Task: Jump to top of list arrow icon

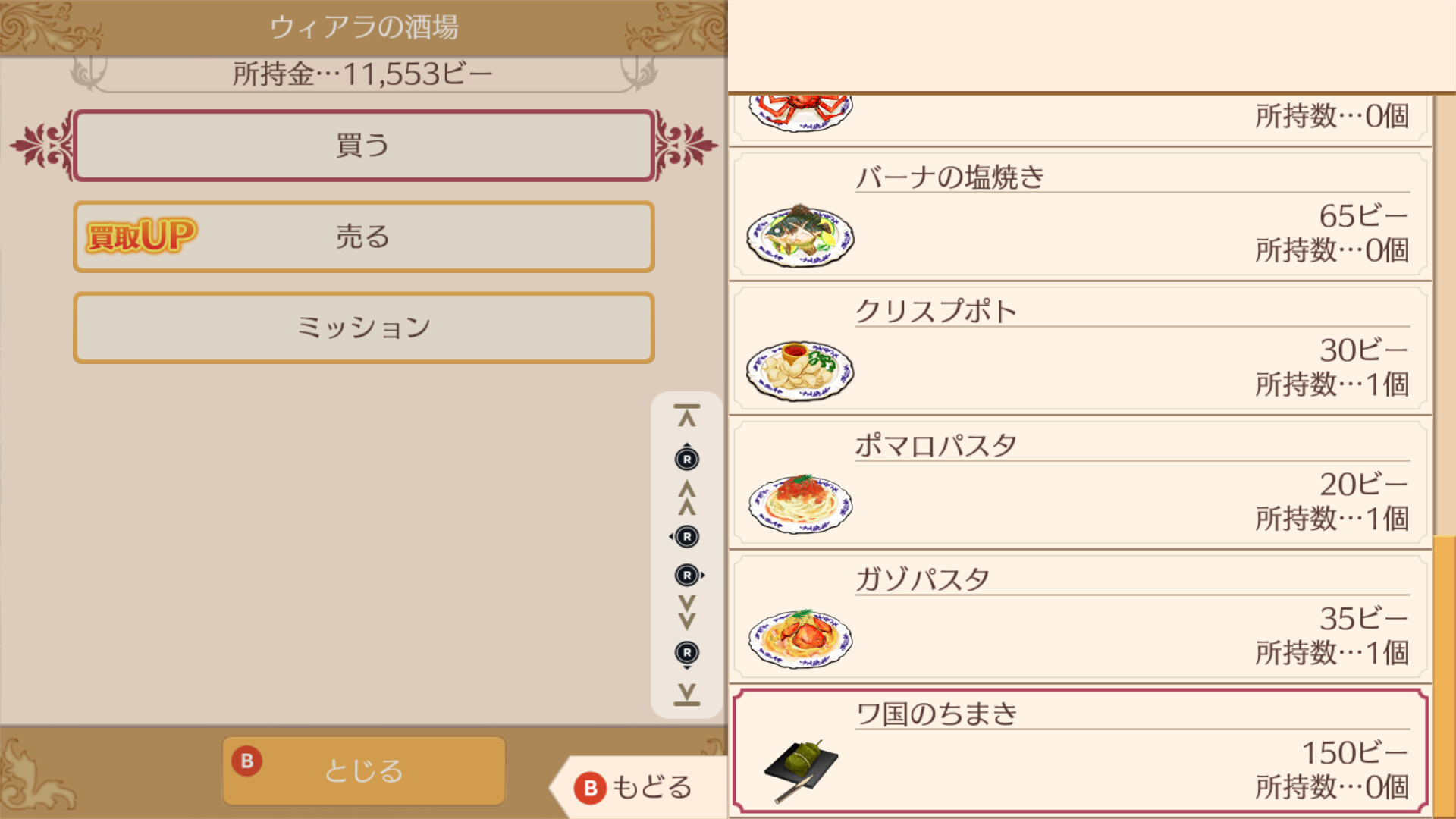Action: coord(686,416)
